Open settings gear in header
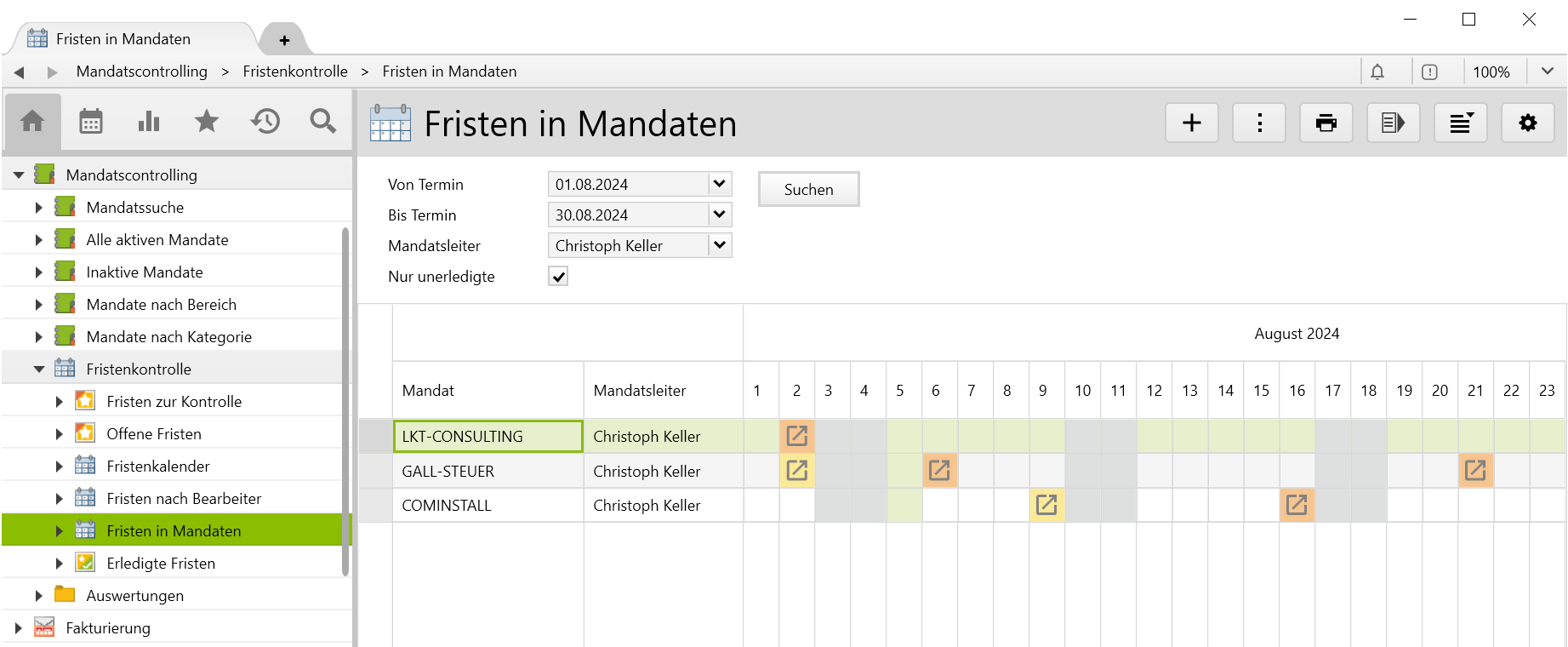Screen dimensions: 1568x647 pyautogui.click(x=1527, y=123)
